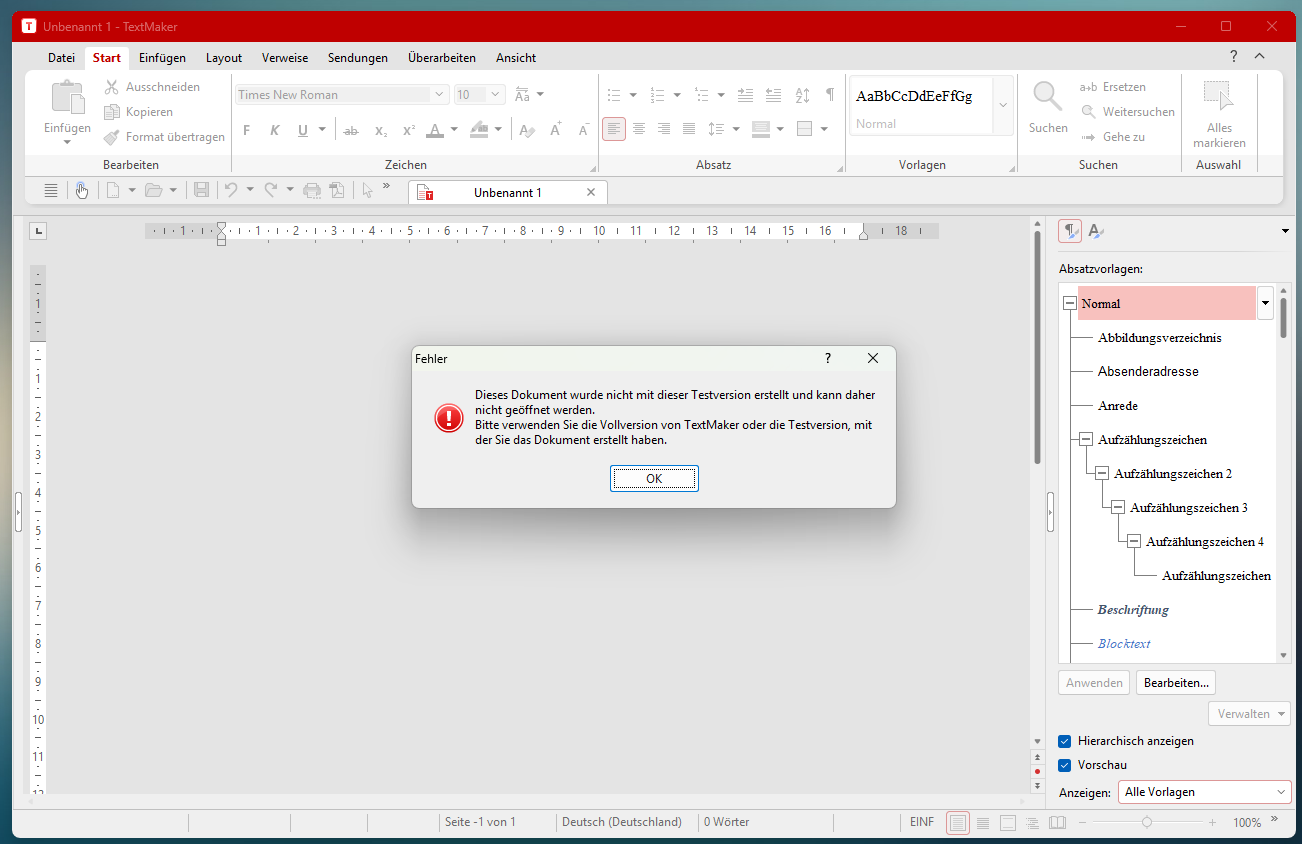Open the Layout ribbon tab
The image size is (1302, 844).
click(224, 58)
